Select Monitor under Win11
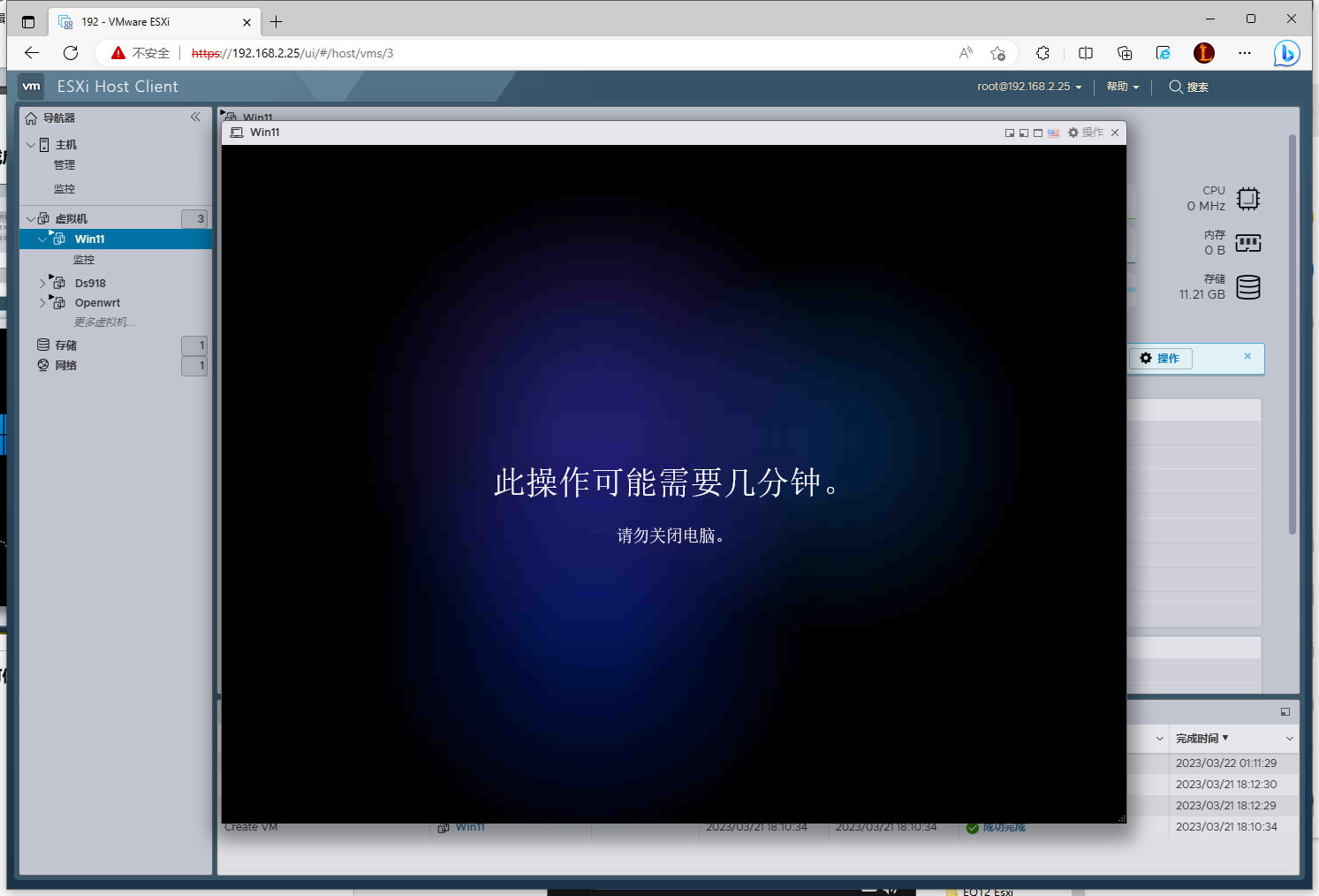1319x896 pixels. click(84, 260)
